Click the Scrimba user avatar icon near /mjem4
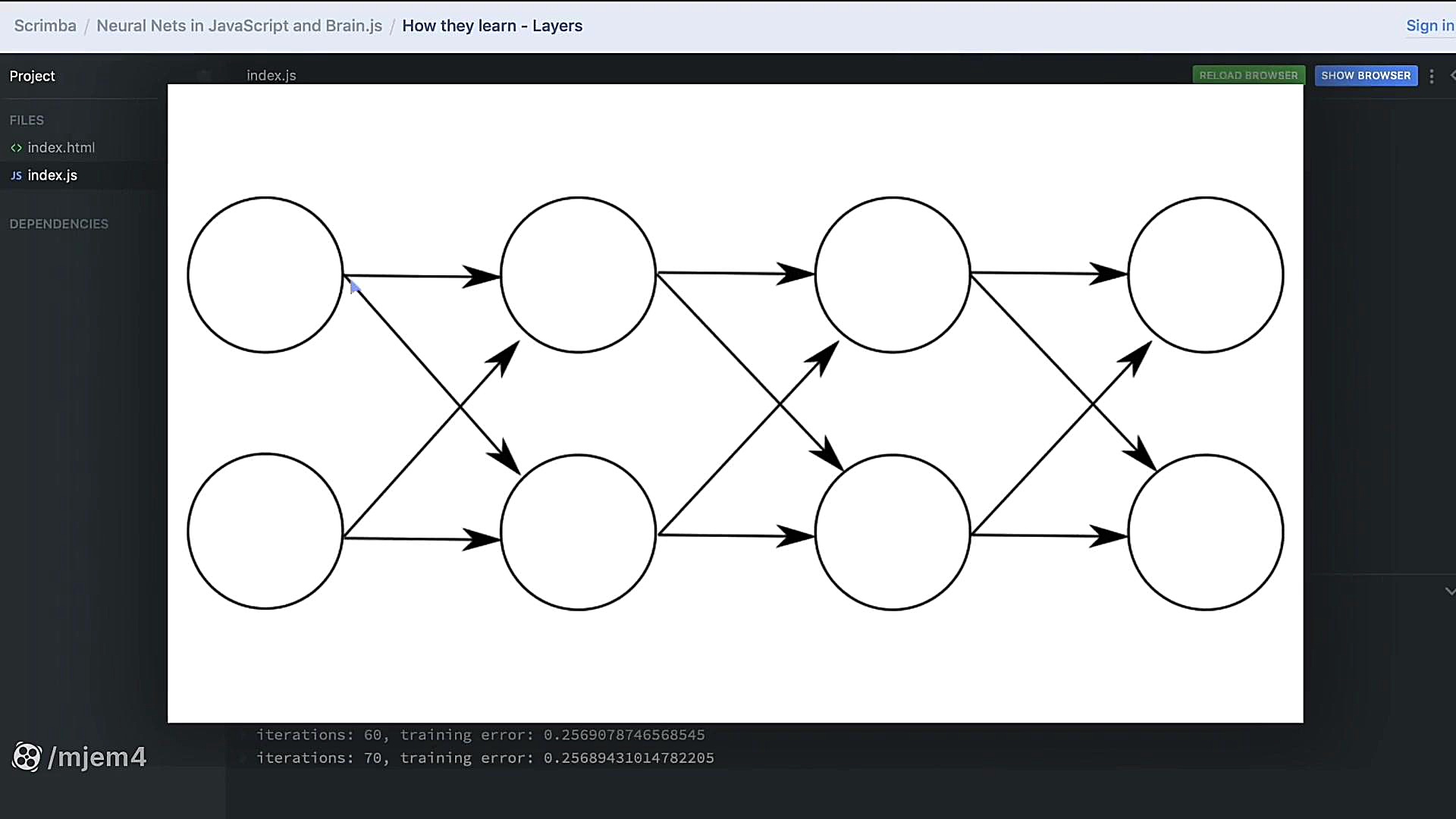 tap(27, 757)
